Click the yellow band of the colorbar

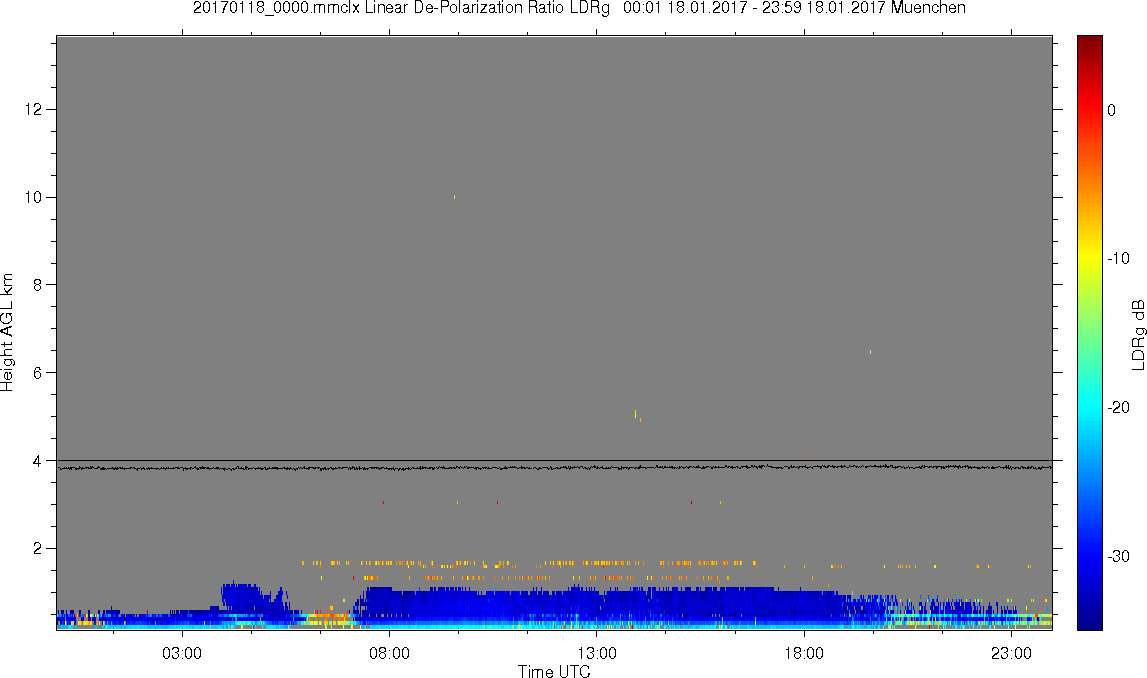coord(1089,257)
